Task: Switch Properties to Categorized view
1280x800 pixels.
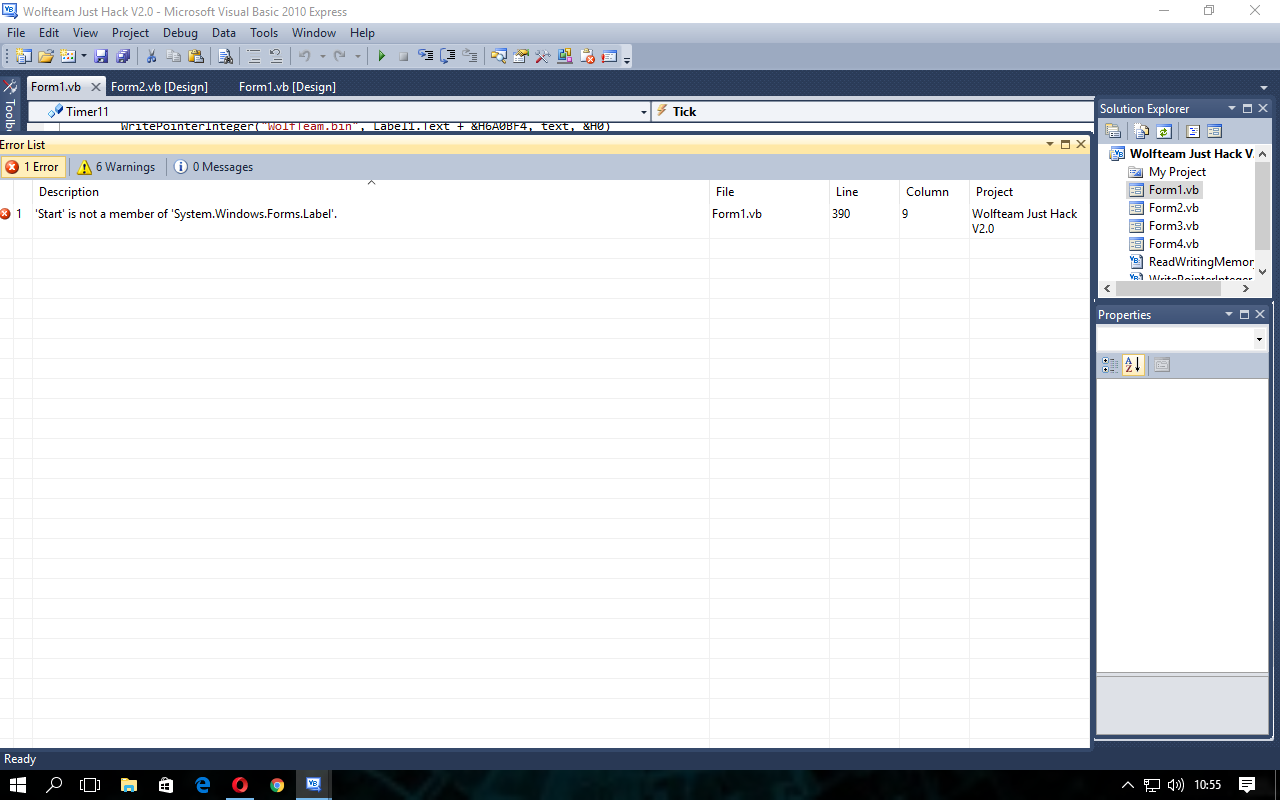Action: (x=1110, y=365)
